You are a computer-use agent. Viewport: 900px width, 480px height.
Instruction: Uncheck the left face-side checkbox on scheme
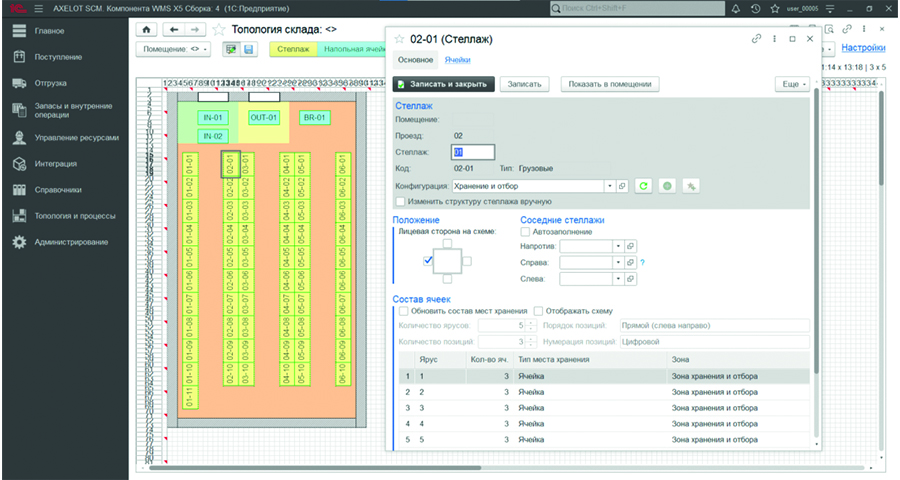pos(428,261)
